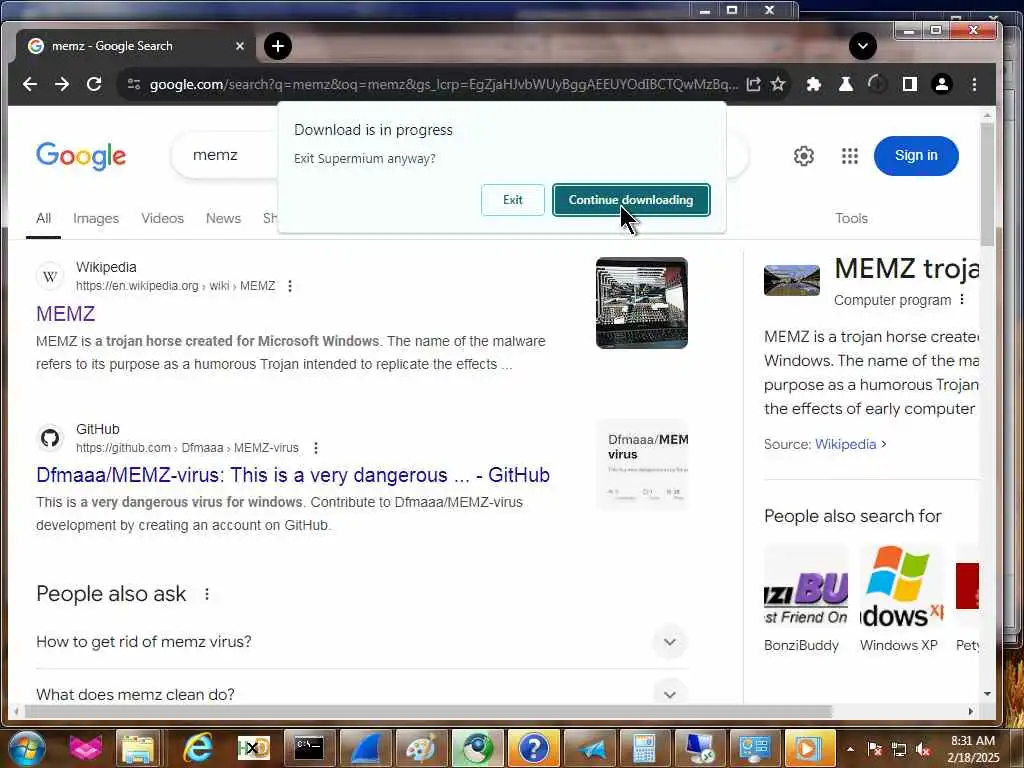Go back with the browser back arrow
This screenshot has height=768, width=1024.
click(30, 84)
